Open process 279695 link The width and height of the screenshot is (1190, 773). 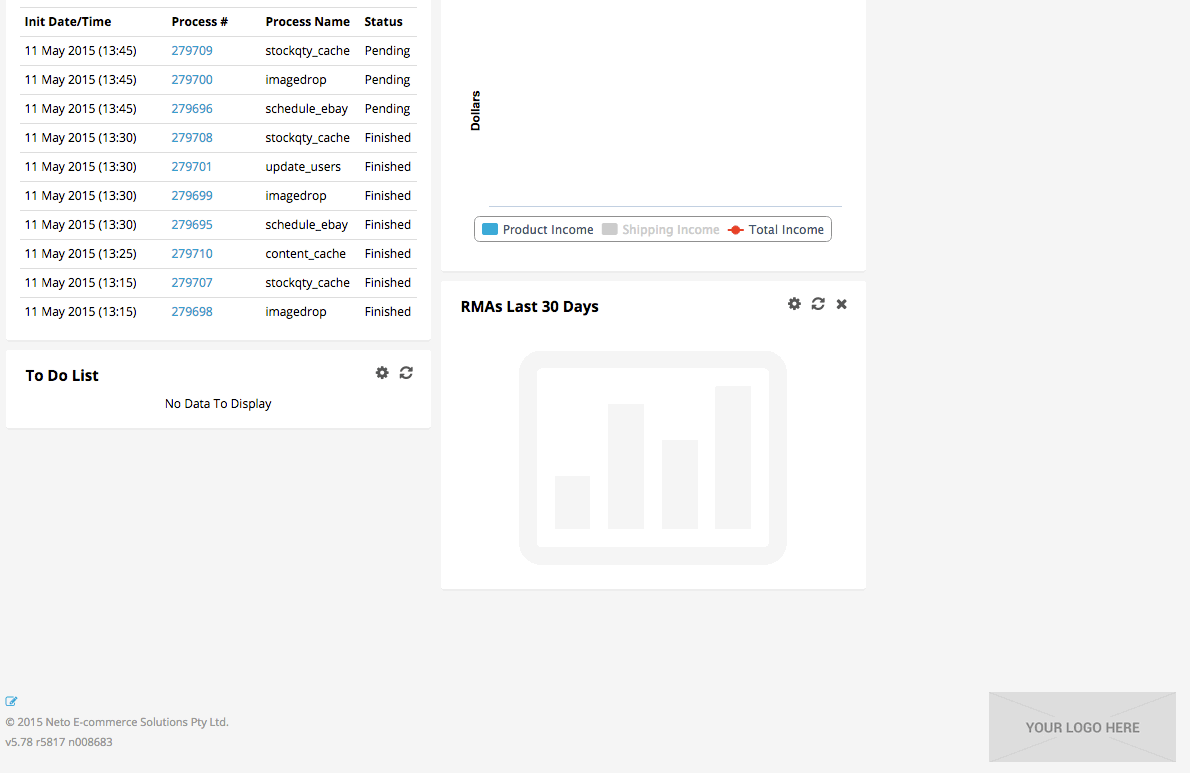point(192,225)
